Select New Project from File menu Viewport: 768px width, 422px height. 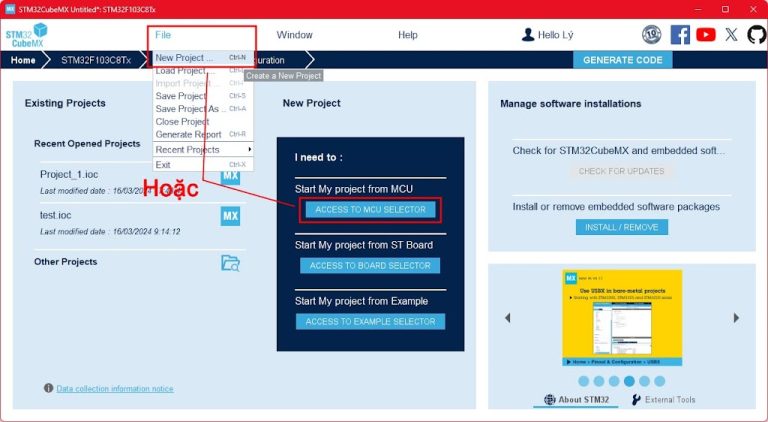coord(203,57)
